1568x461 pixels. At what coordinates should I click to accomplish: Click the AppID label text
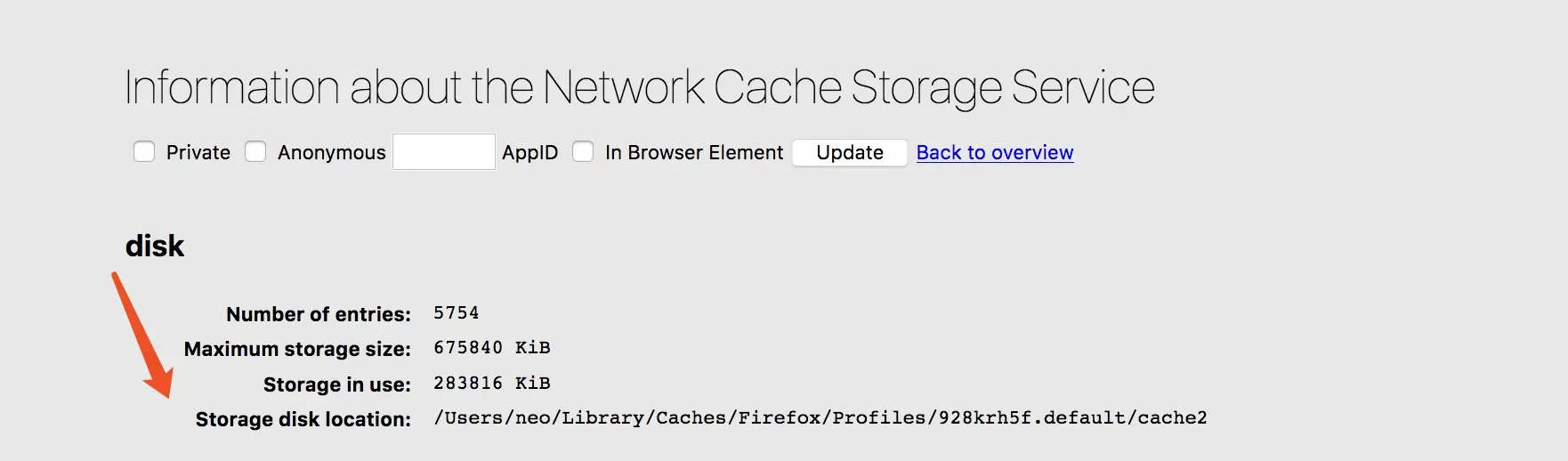point(529,153)
